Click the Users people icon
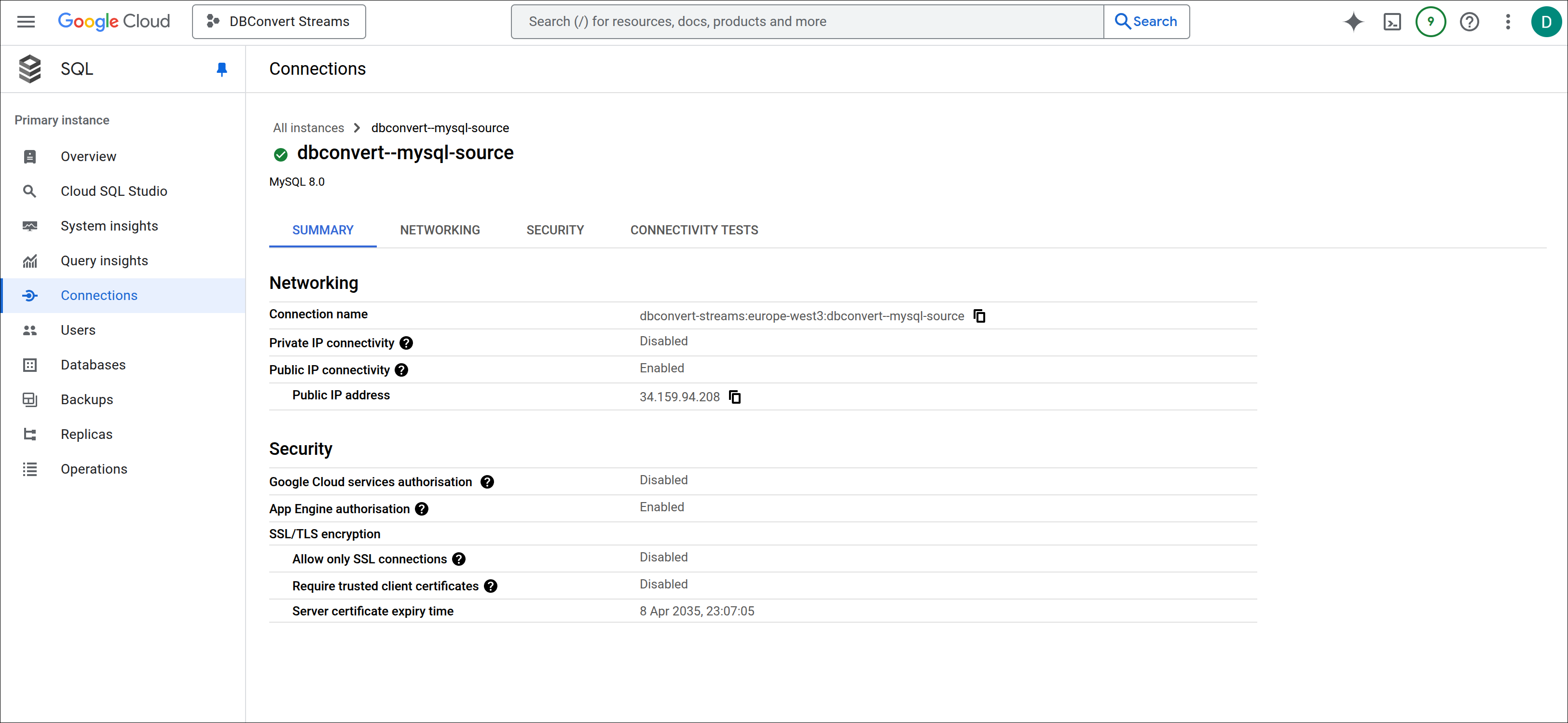The height and width of the screenshot is (723, 1568). tap(30, 330)
